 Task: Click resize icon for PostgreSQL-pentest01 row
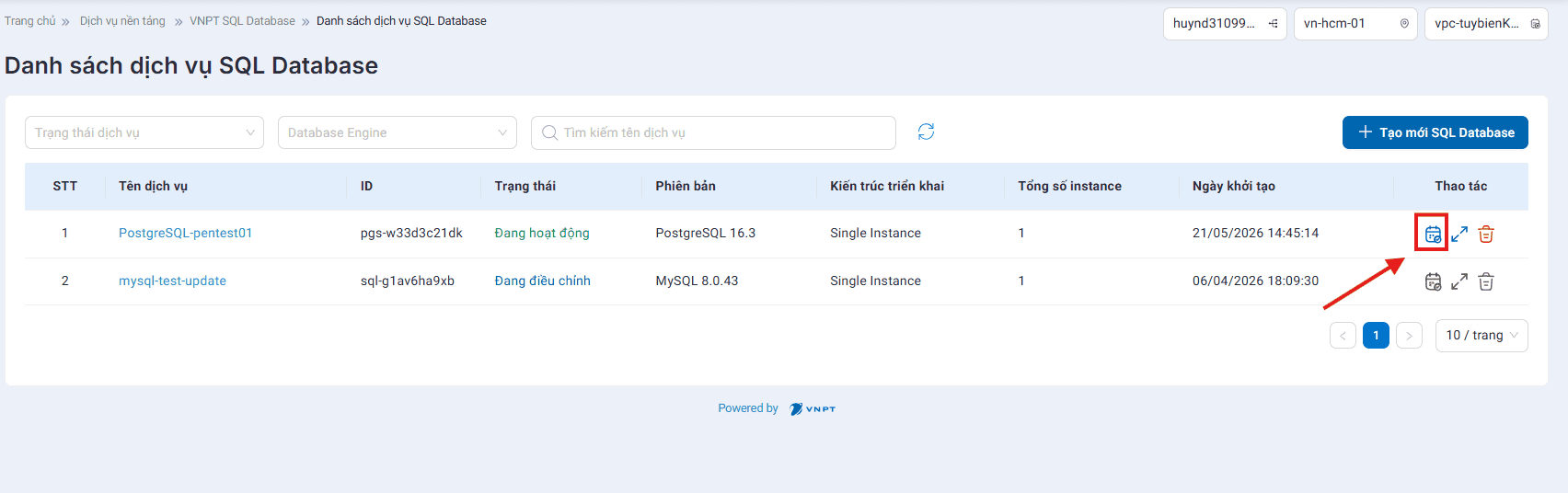pos(1459,234)
